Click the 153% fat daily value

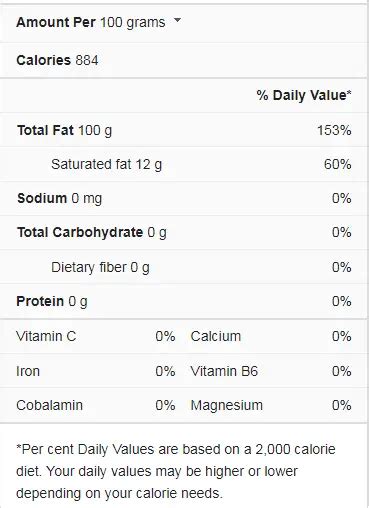pos(334,130)
